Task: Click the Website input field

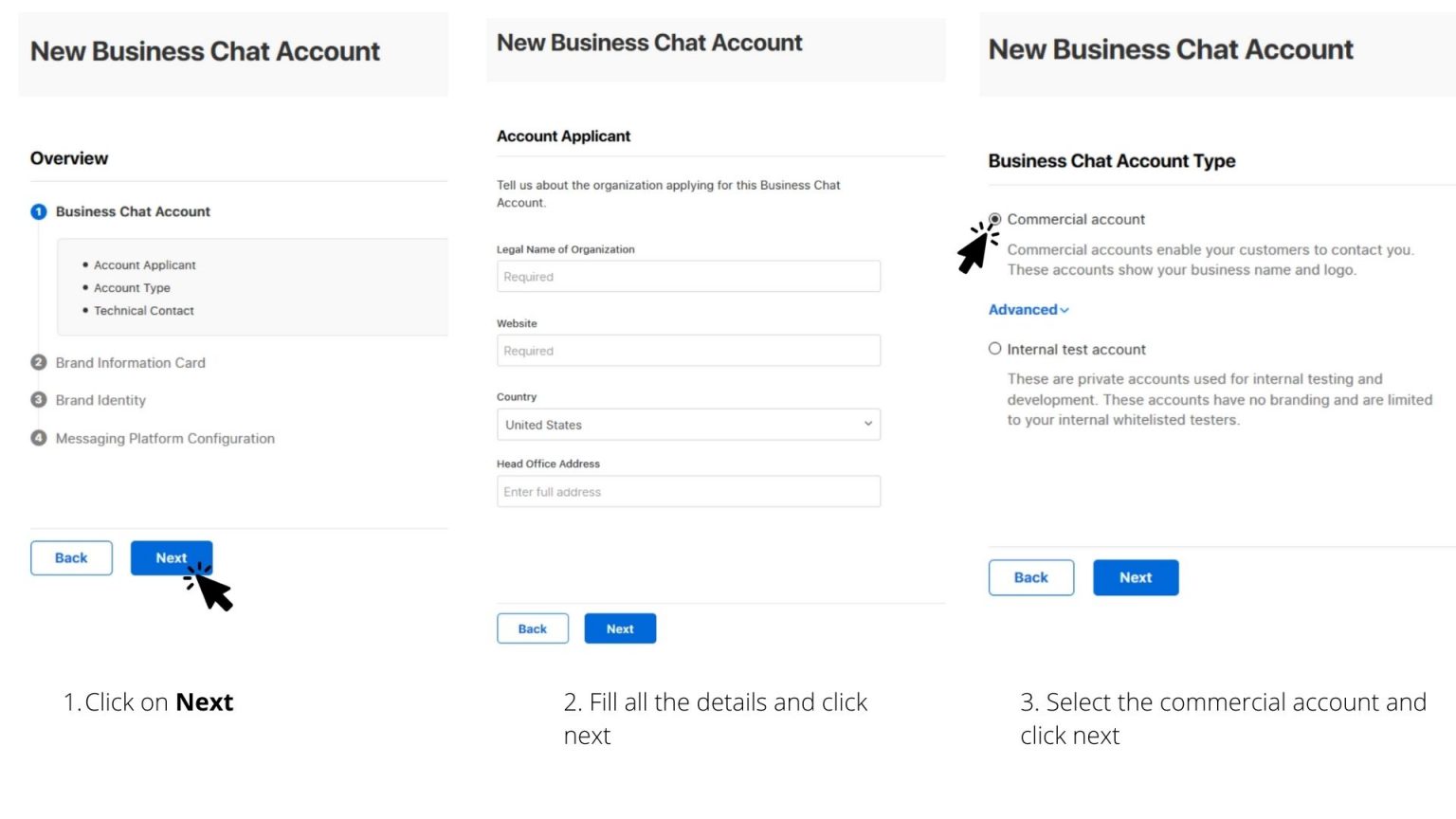Action: (x=688, y=350)
